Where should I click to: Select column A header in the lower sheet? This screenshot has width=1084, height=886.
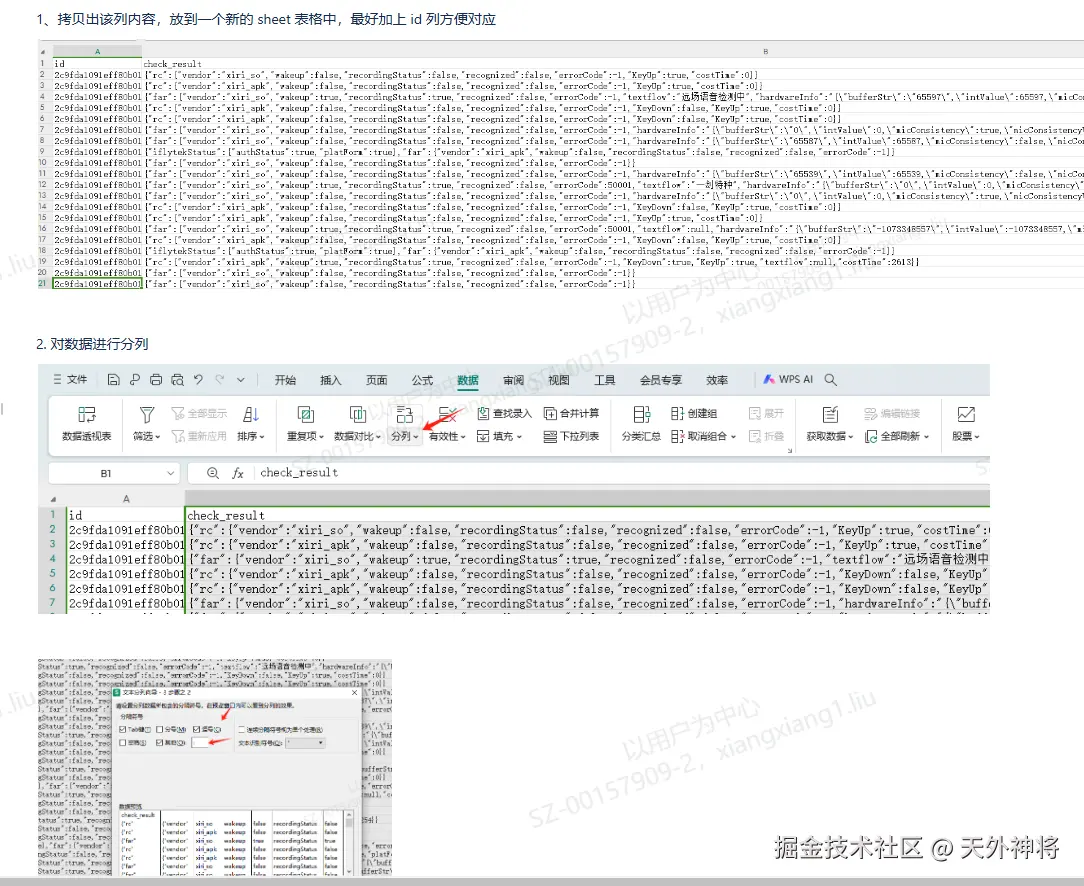point(126,499)
